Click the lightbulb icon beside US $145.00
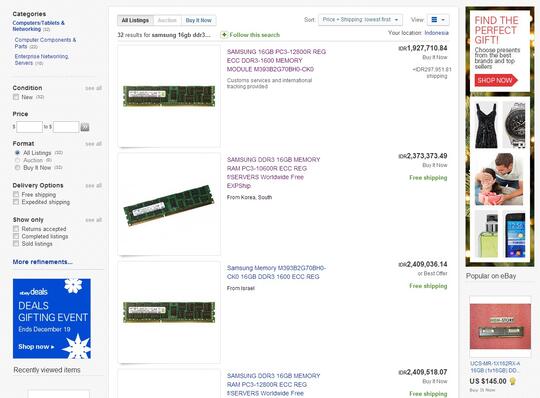 tap(512, 381)
